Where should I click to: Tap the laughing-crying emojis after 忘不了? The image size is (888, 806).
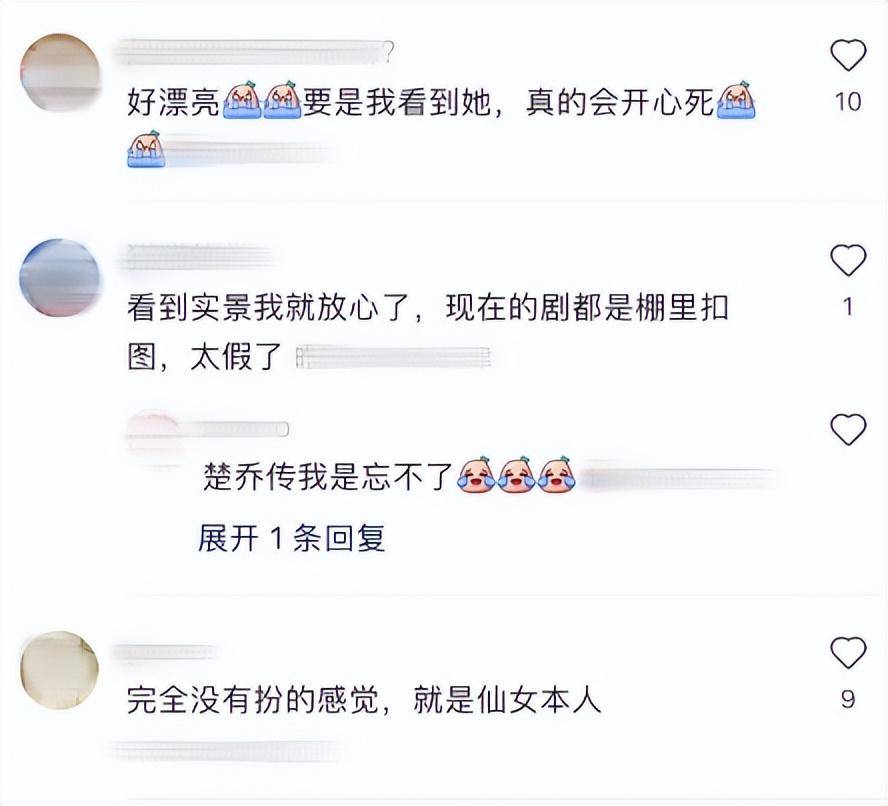(x=516, y=475)
